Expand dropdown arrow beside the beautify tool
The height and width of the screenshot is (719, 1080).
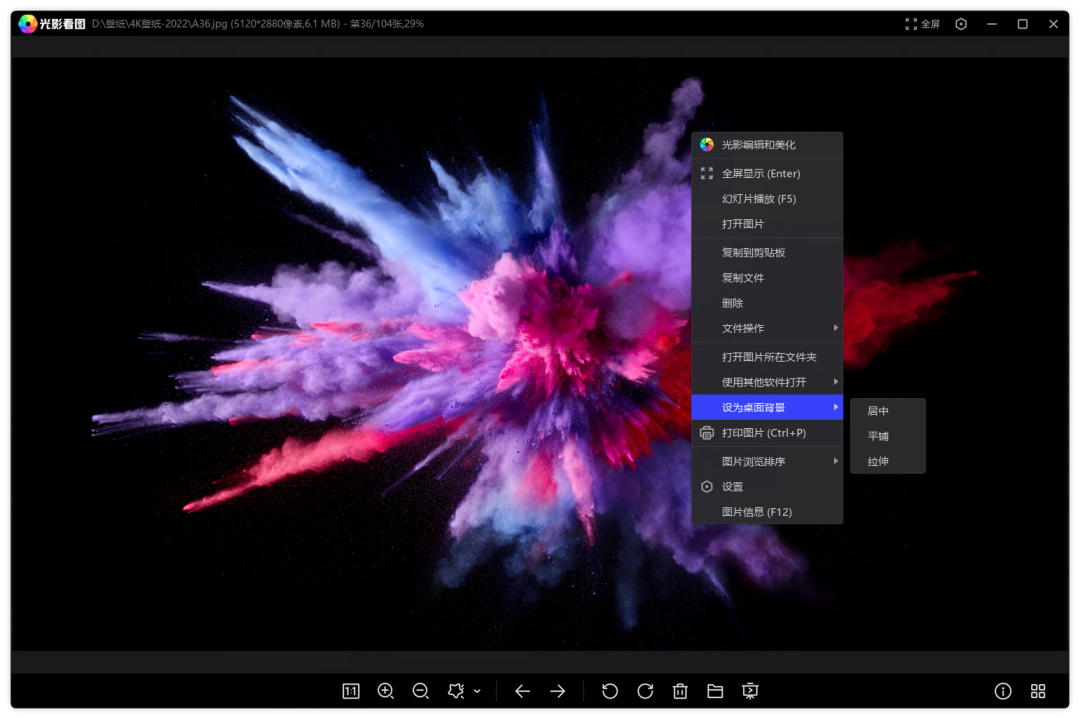pyautogui.click(x=477, y=691)
